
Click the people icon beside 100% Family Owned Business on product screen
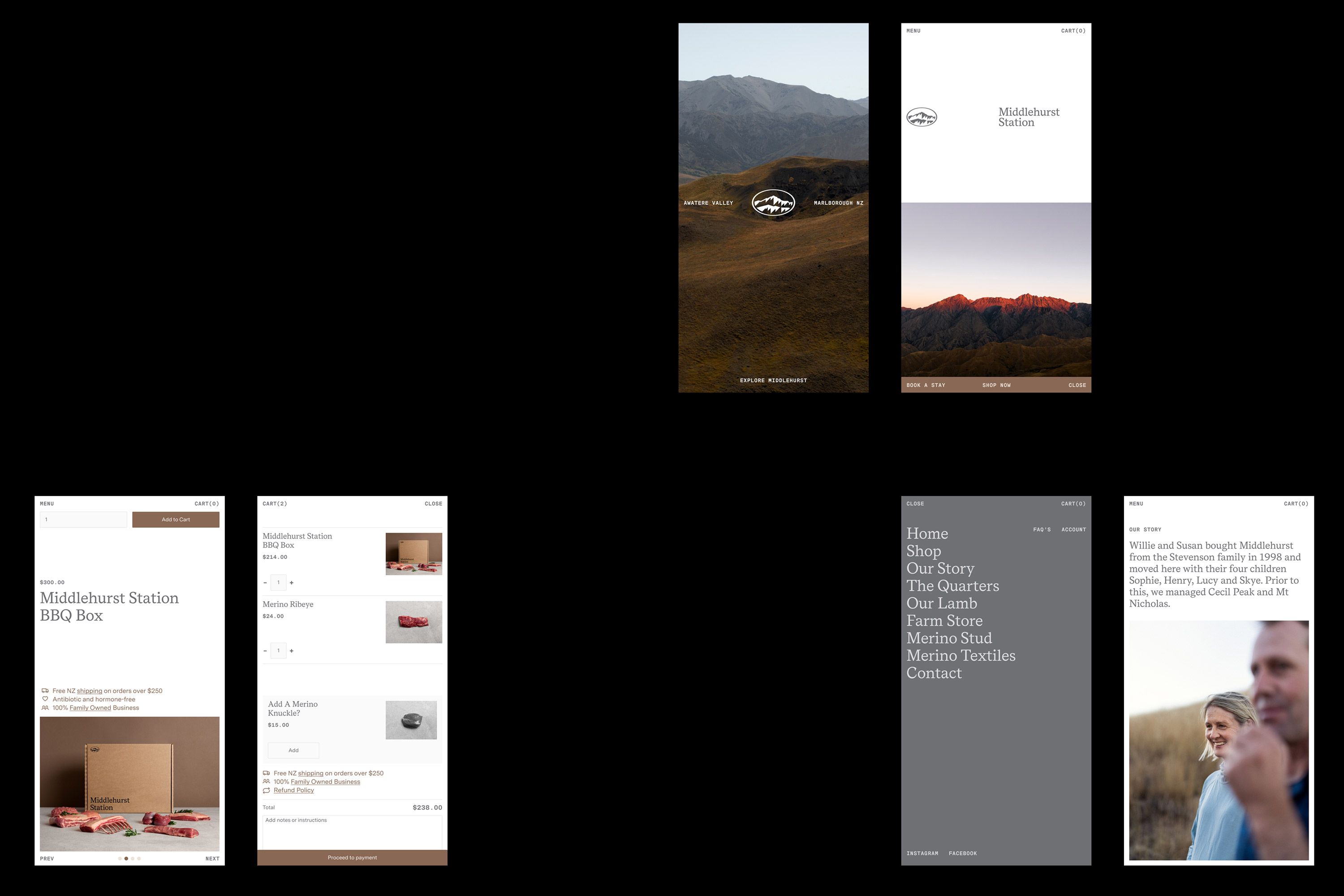45,707
